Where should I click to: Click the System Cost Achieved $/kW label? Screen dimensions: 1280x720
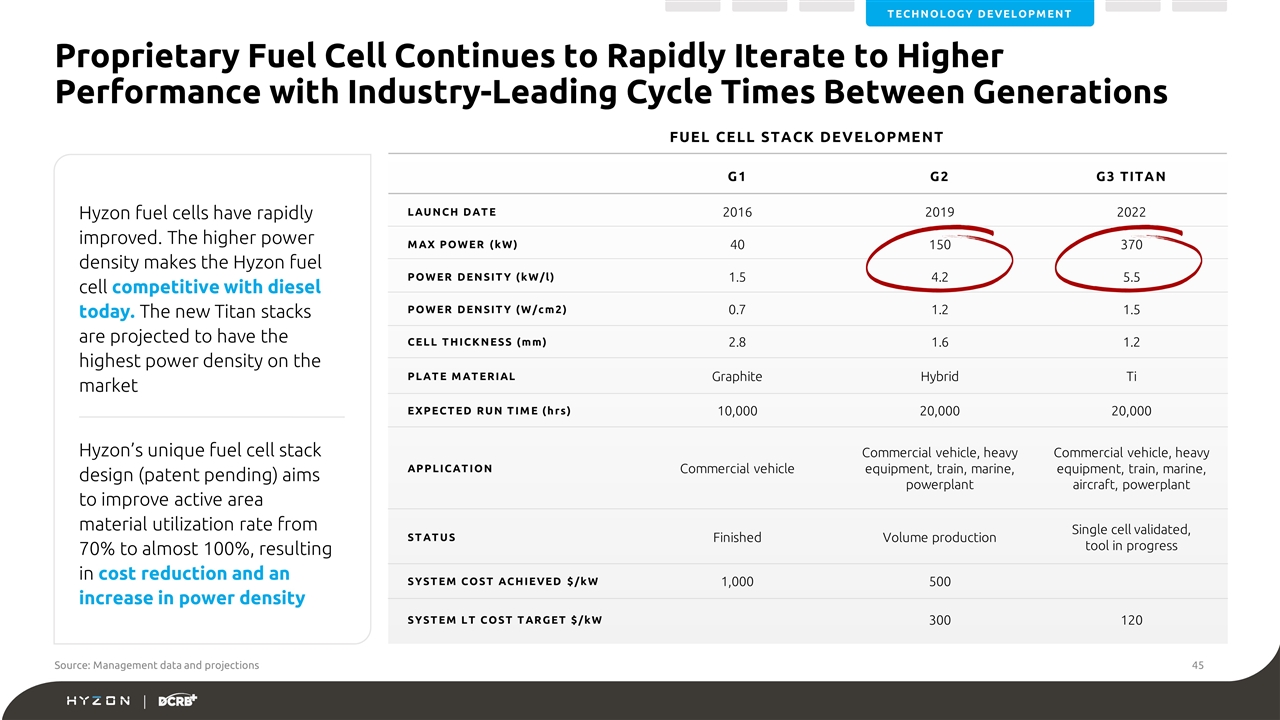(x=503, y=581)
